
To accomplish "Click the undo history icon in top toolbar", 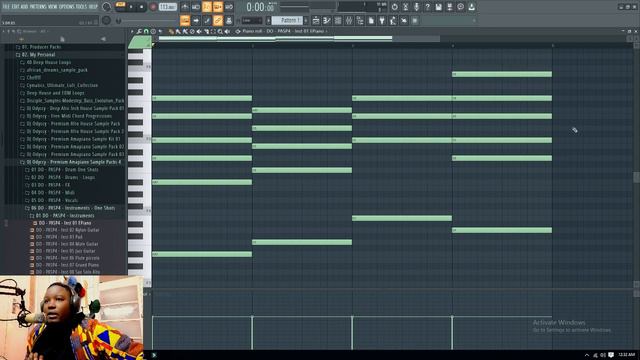I will 395,7.
